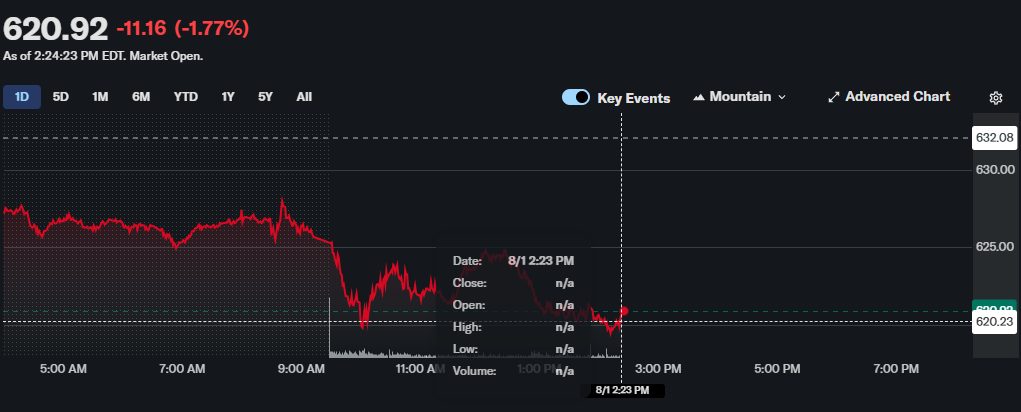Click the 5:00 PM time axis label
This screenshot has height=412, width=1021.
[777, 369]
